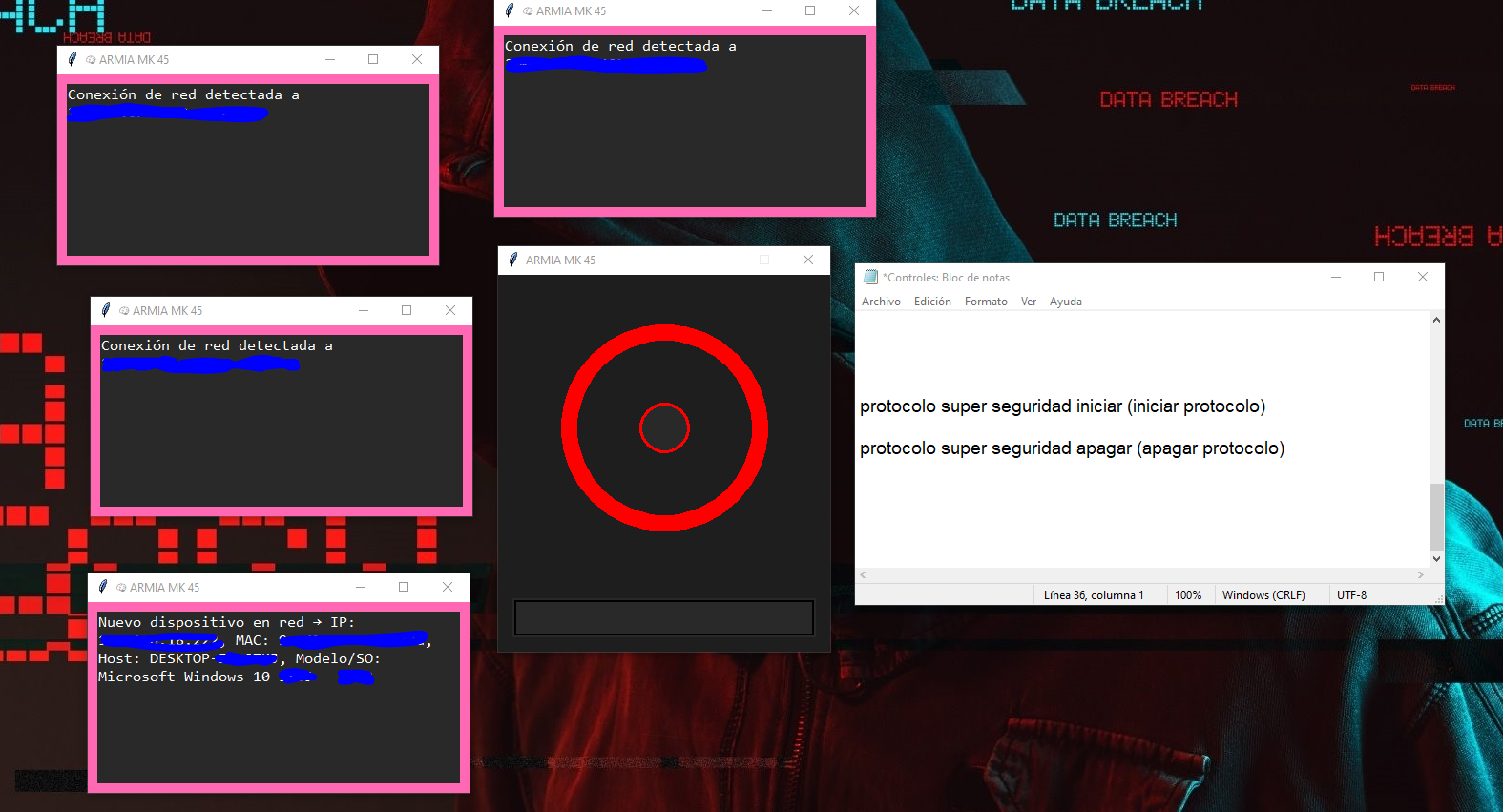Minimize the ARMIA window showing the red circle
Screen dimensions: 1503x812
[721, 260]
